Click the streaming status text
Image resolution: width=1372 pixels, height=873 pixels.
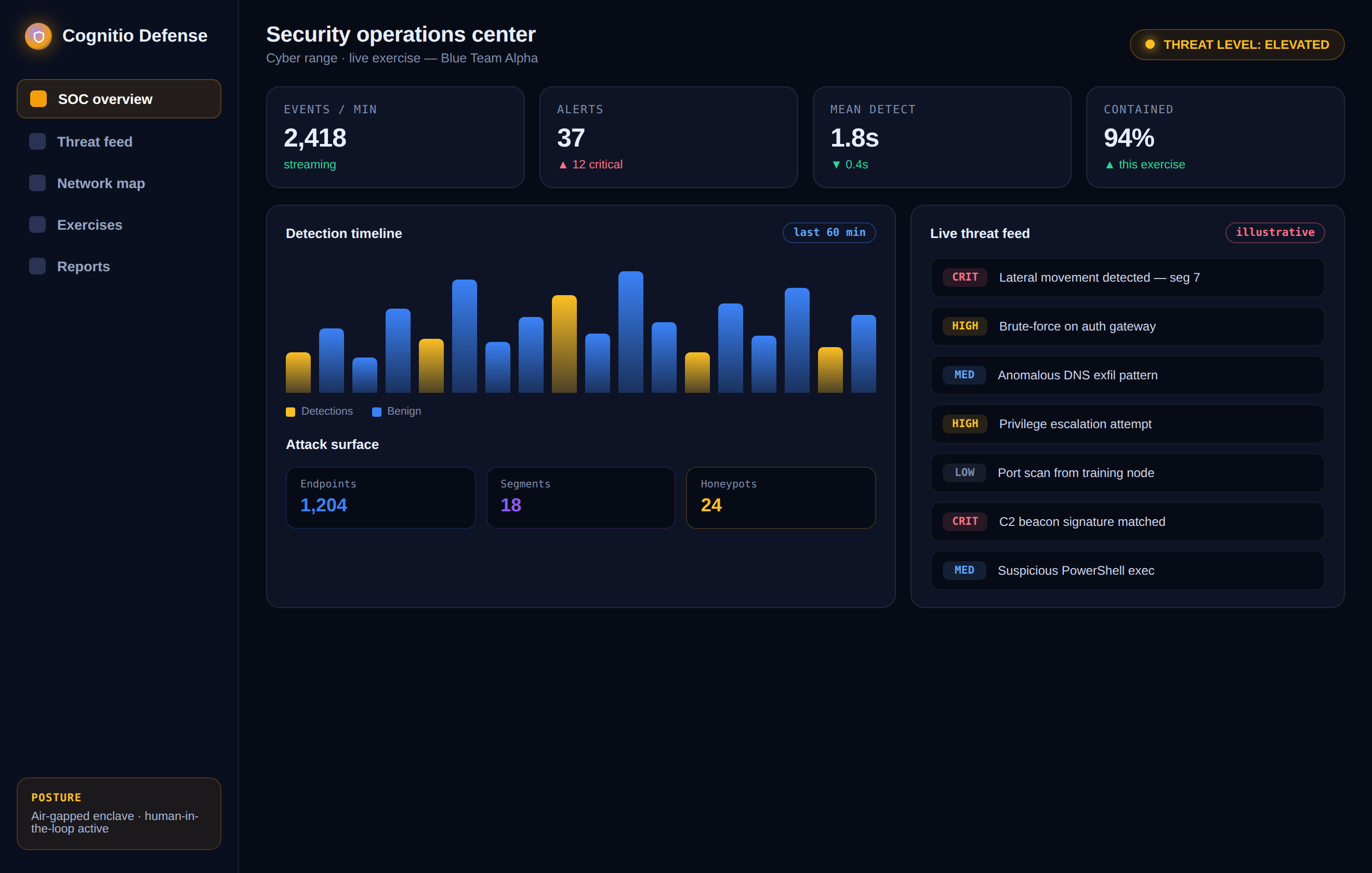[x=310, y=165]
